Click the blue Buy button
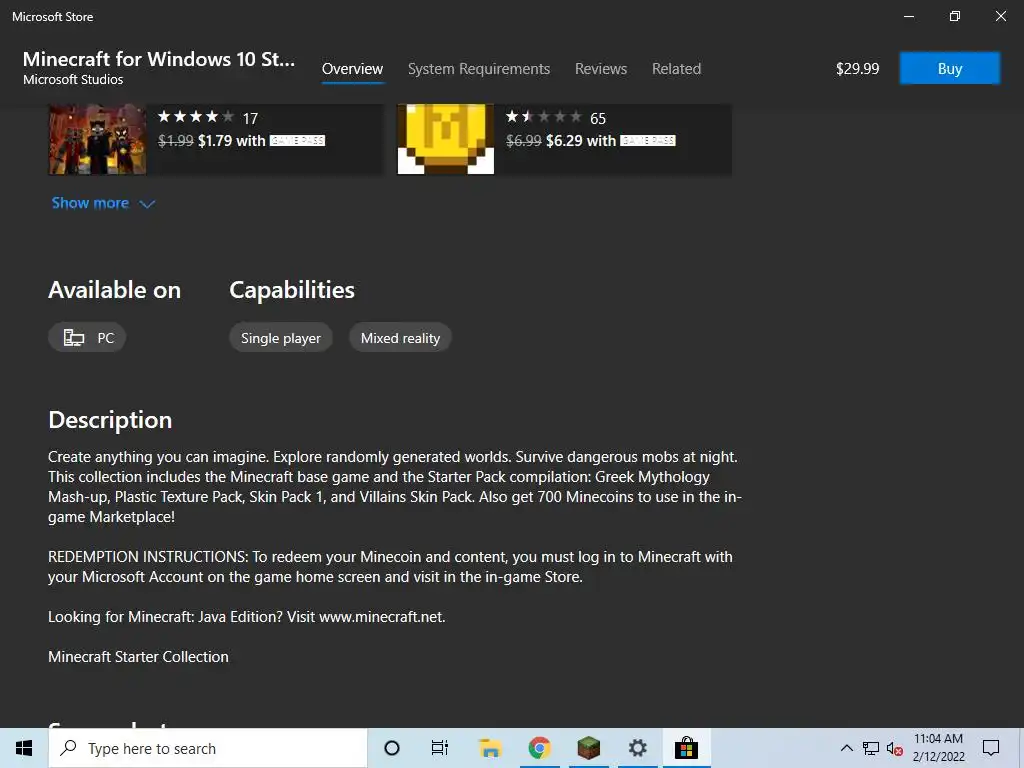 [950, 69]
